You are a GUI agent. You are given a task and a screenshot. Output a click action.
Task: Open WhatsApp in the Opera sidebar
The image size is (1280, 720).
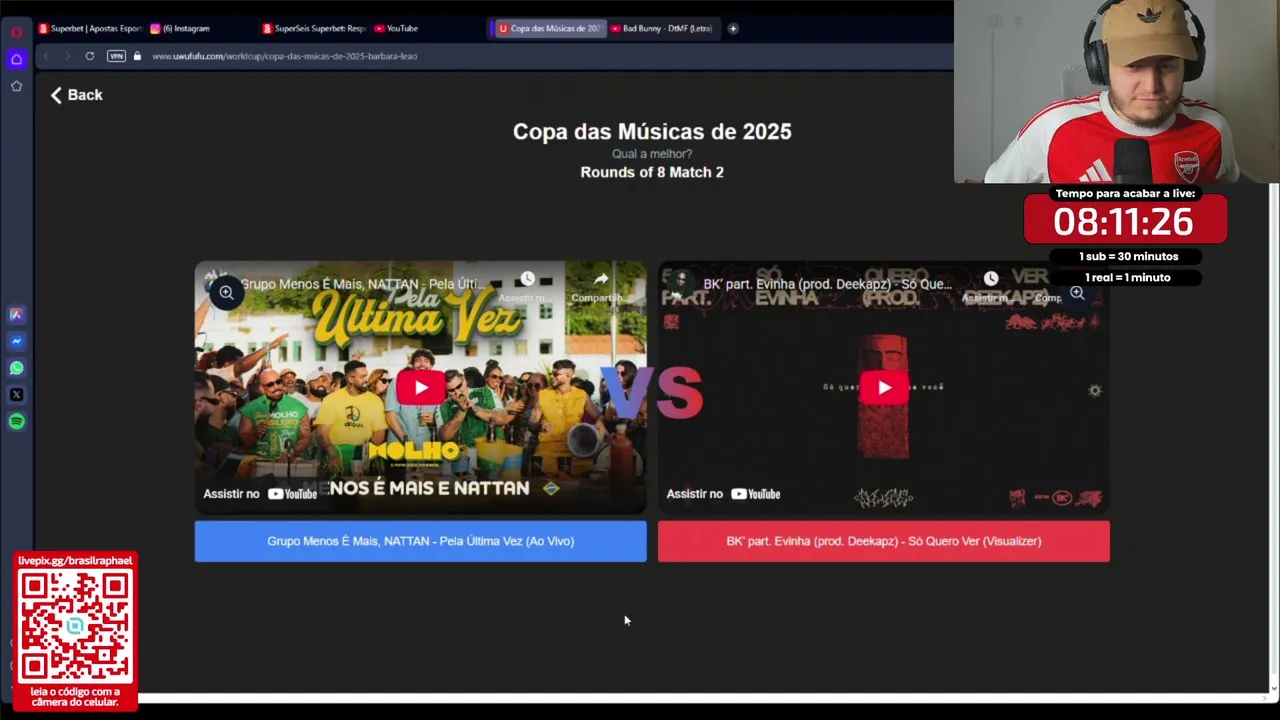click(x=16, y=368)
